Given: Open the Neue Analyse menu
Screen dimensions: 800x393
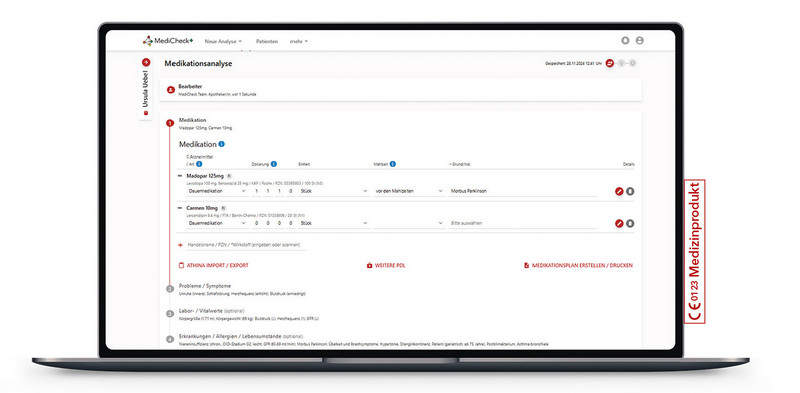Looking at the screenshot, I should coord(223,41).
